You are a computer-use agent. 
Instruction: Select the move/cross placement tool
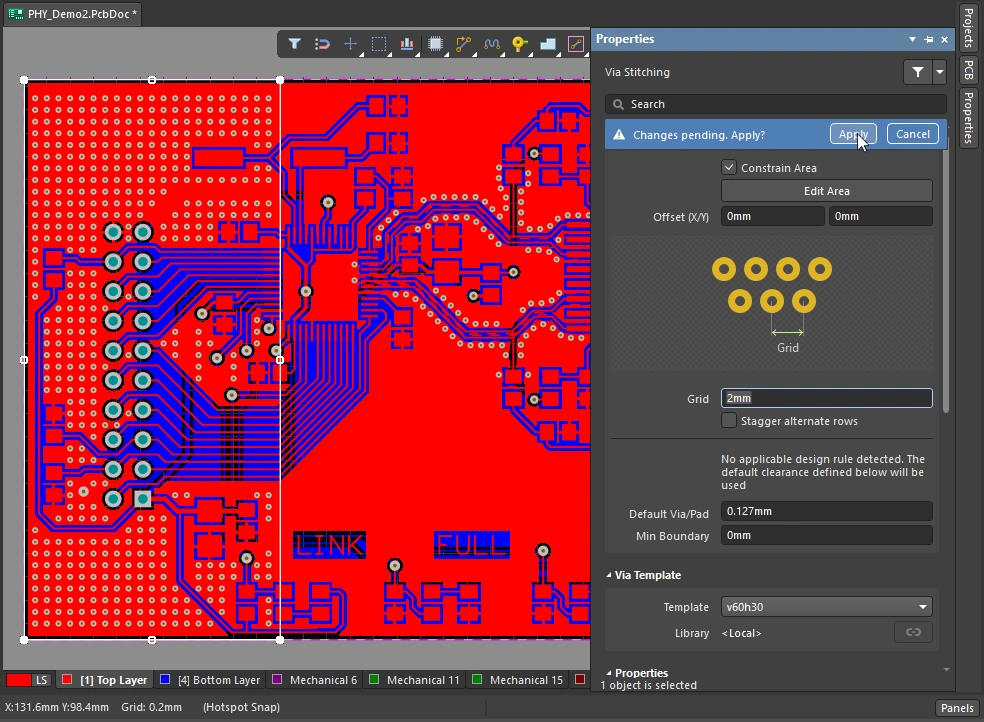[350, 44]
